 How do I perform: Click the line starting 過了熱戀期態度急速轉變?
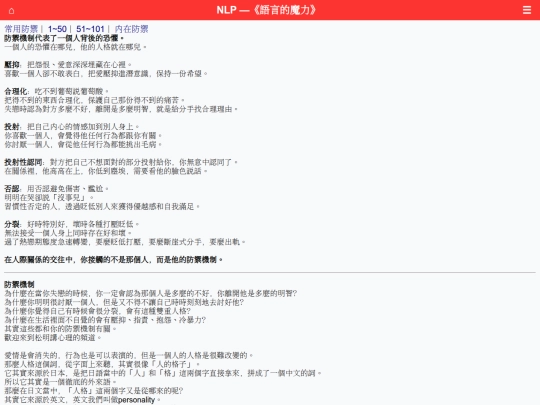(125, 242)
